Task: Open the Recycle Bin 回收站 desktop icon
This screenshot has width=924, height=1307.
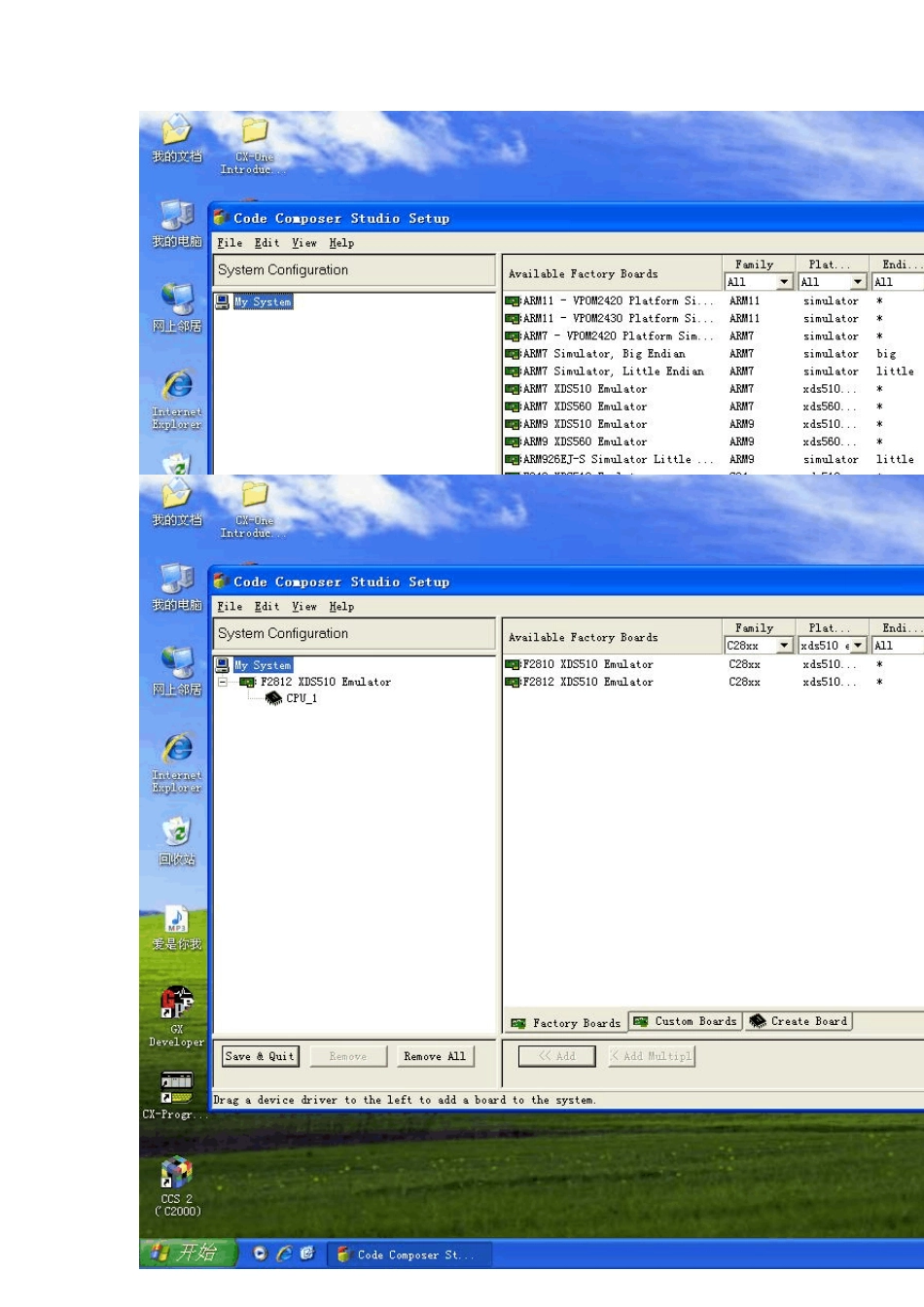Action: (177, 841)
